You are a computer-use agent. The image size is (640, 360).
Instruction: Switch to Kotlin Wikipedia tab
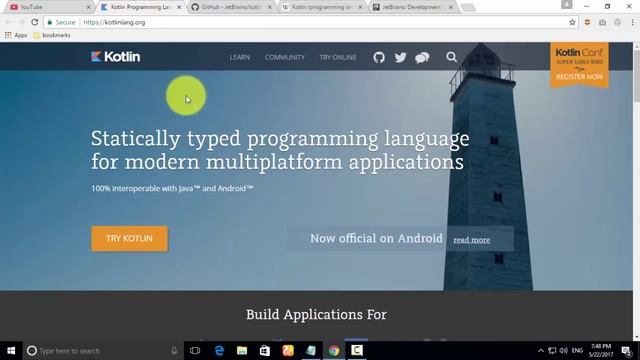322,7
